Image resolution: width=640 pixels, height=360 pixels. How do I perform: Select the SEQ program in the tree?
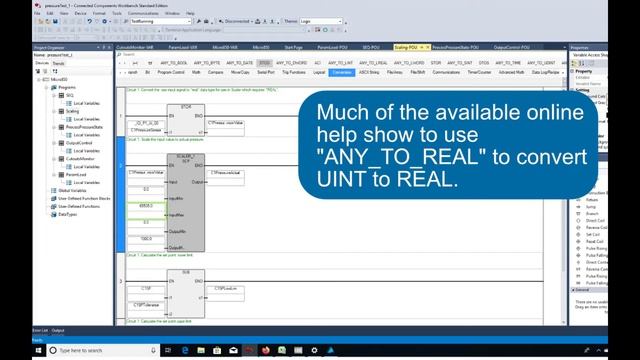tap(70, 95)
